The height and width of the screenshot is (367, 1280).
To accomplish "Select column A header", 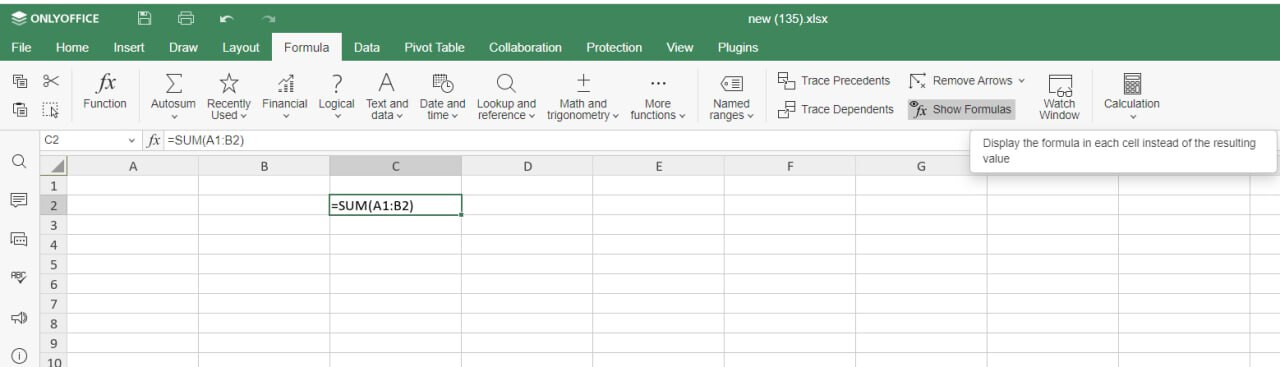I will click(x=133, y=166).
